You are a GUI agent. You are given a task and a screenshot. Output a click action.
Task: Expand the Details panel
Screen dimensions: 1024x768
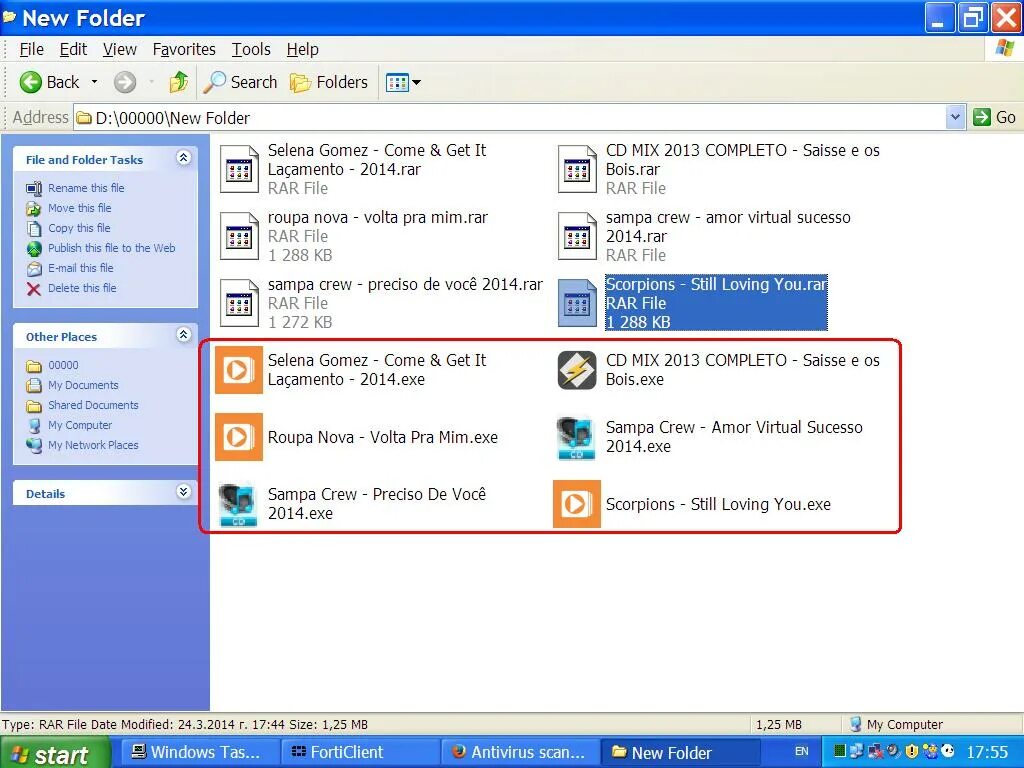click(184, 492)
